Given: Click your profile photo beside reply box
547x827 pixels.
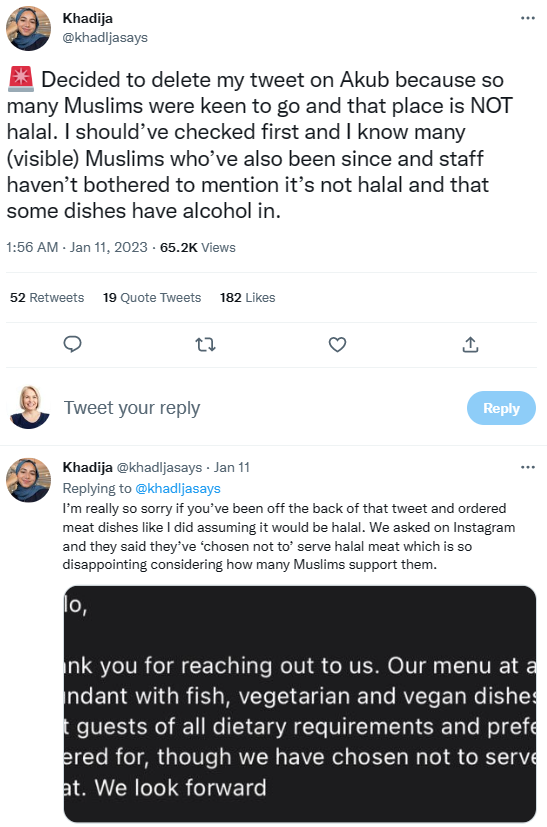Looking at the screenshot, I should pos(29,407).
